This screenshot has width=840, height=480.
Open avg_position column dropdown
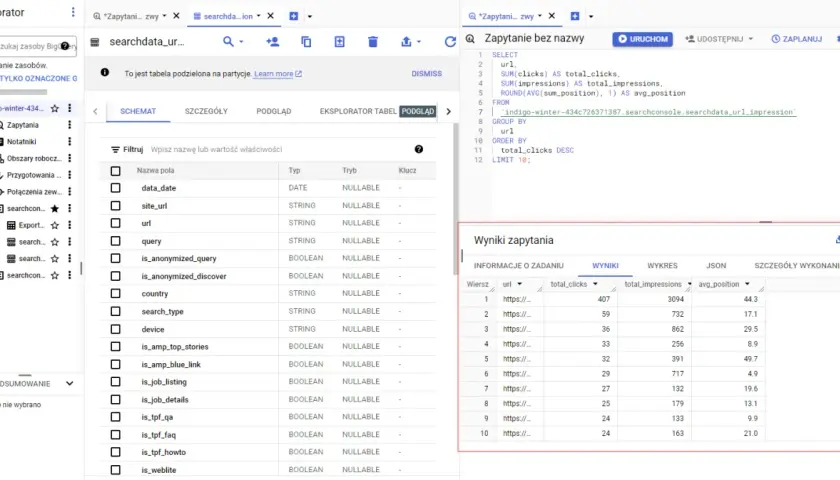pos(747,284)
